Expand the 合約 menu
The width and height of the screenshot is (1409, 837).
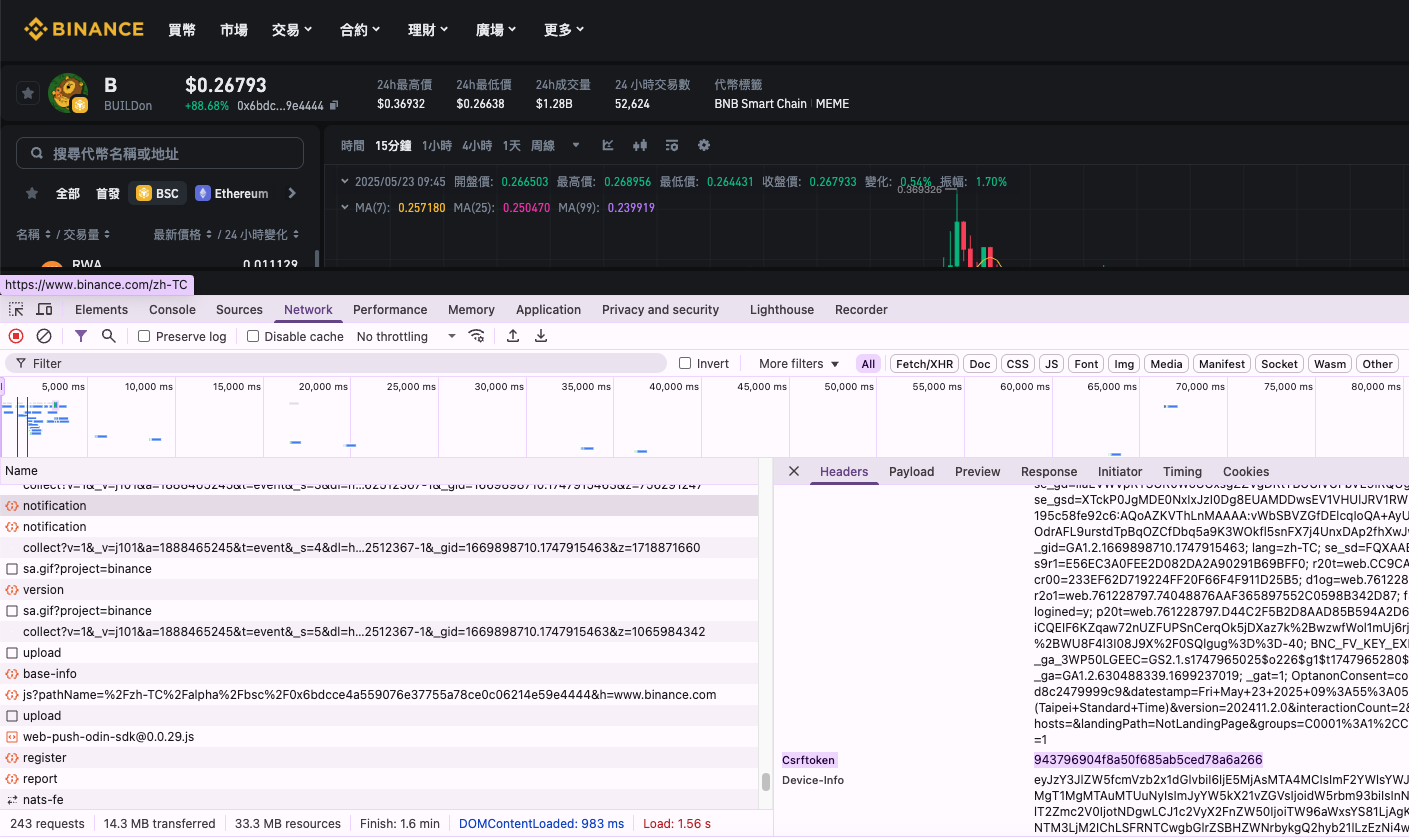360,30
